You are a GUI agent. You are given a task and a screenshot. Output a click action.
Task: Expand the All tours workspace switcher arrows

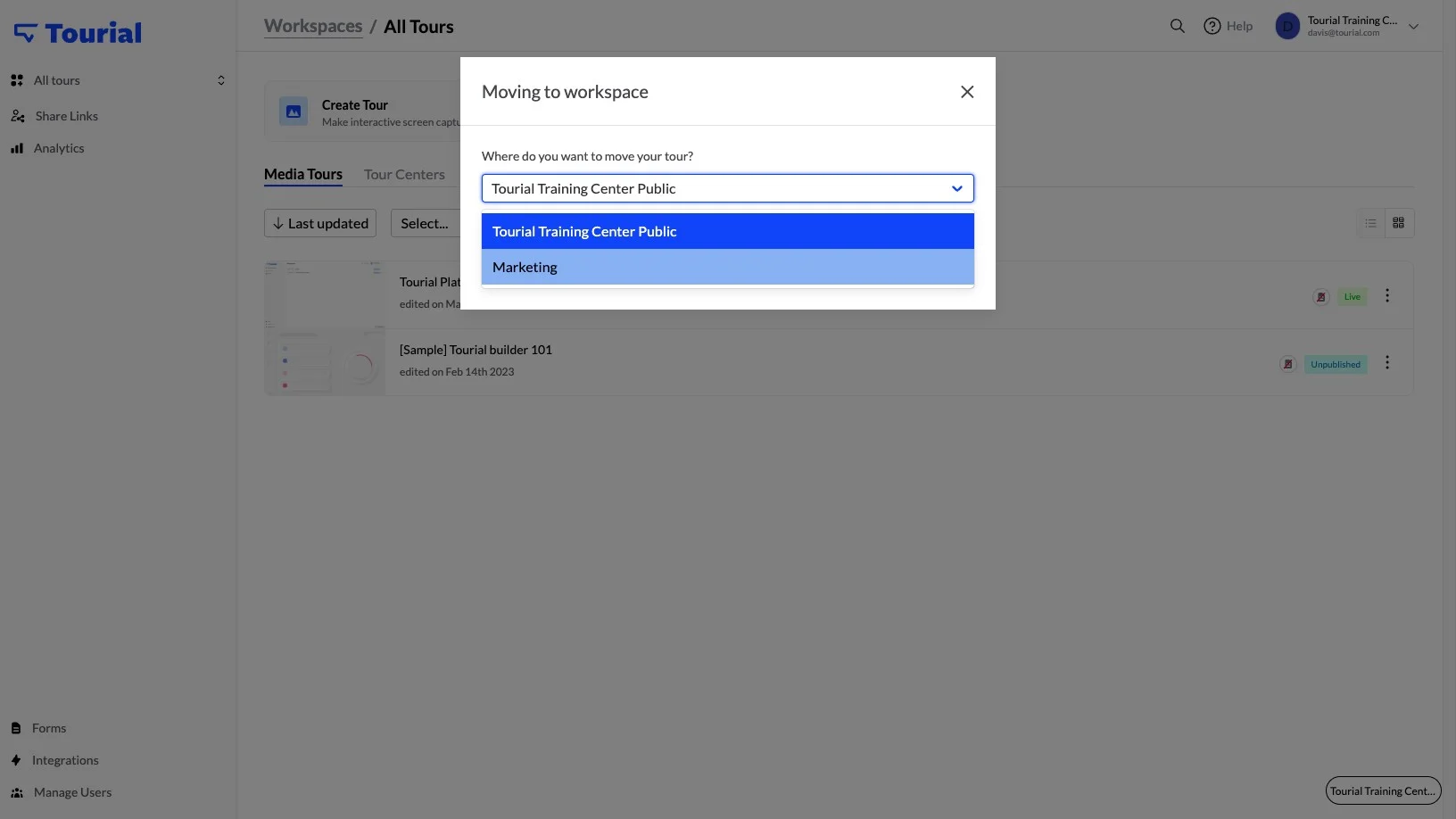click(x=221, y=80)
